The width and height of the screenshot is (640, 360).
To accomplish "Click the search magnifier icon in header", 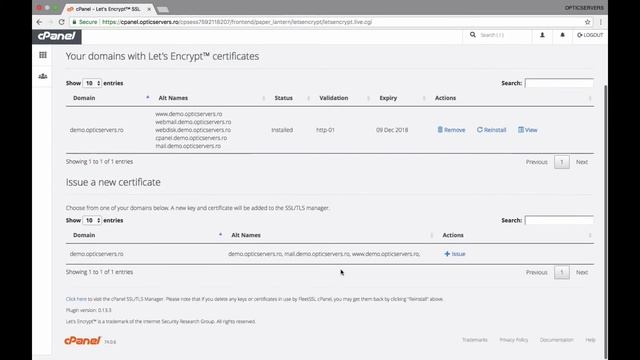I will [x=473, y=35].
